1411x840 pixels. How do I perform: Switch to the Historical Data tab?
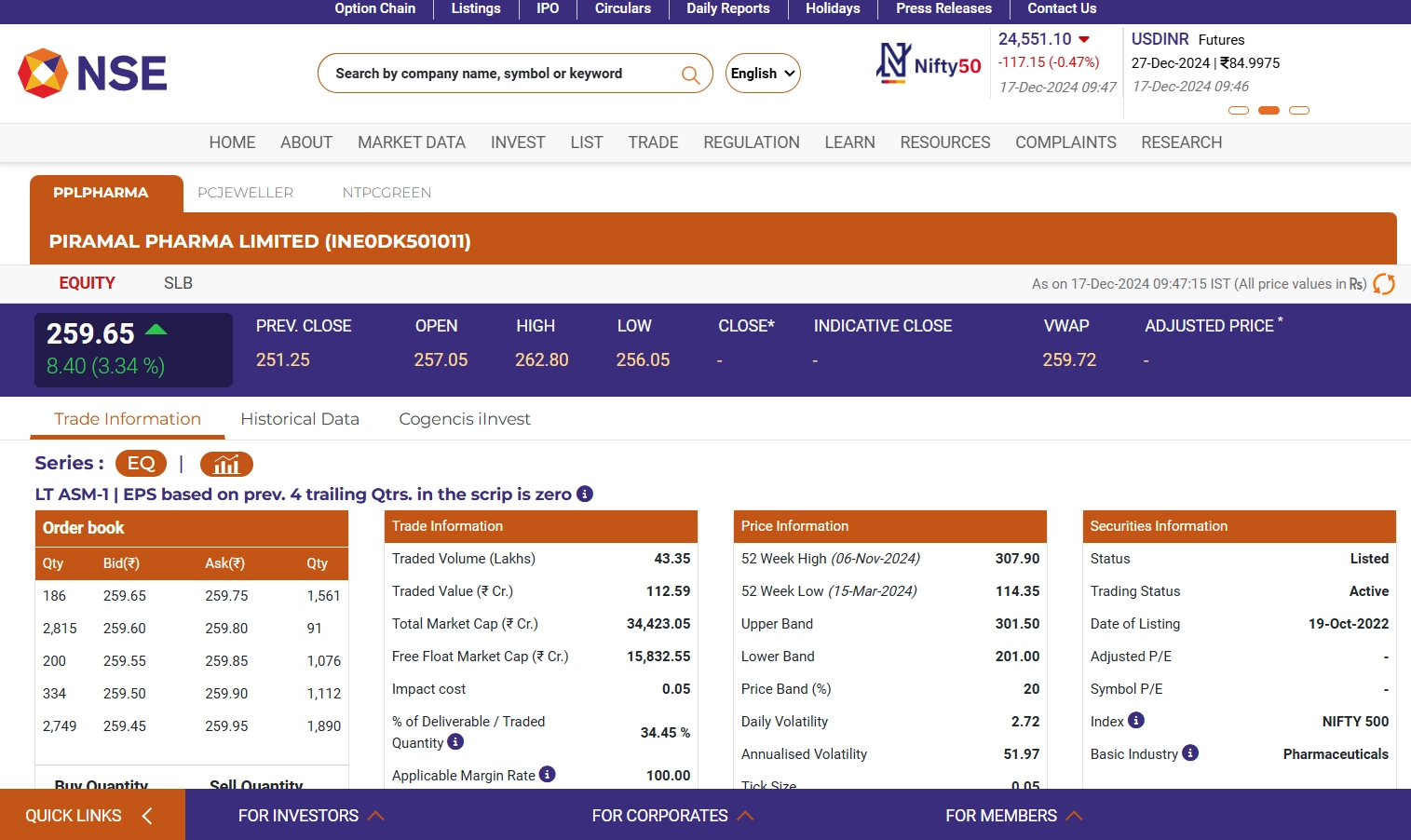pyautogui.click(x=300, y=419)
